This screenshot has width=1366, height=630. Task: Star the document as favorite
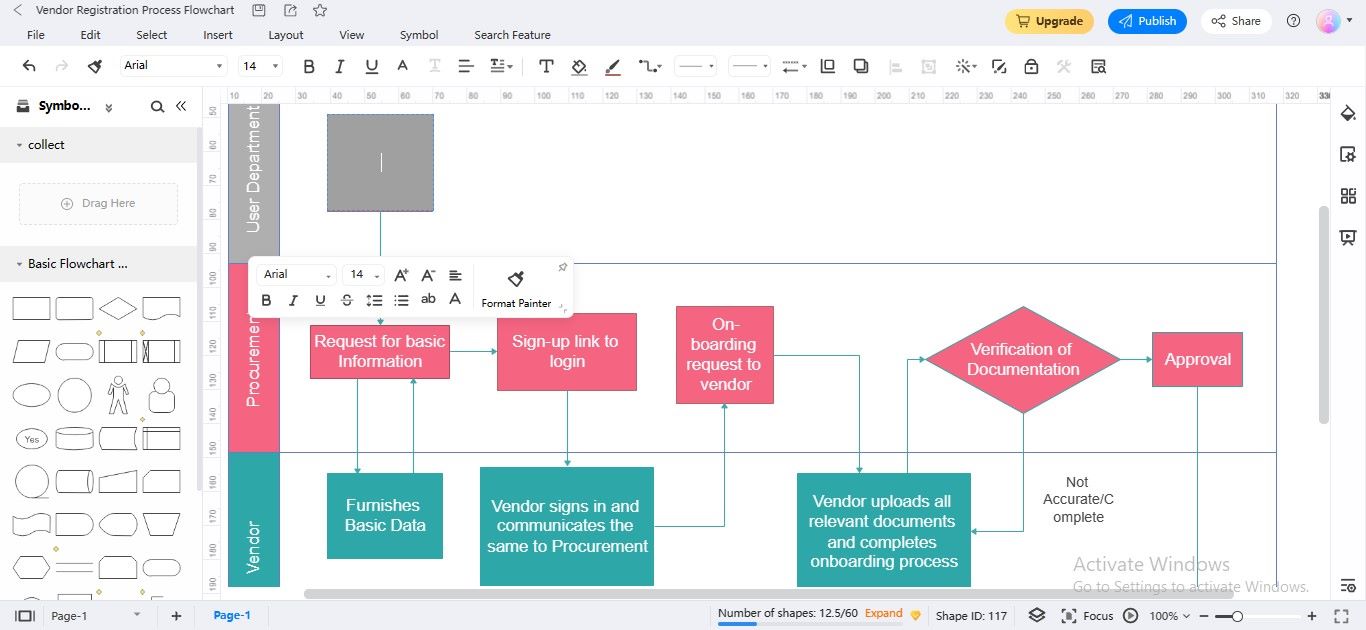(320, 10)
